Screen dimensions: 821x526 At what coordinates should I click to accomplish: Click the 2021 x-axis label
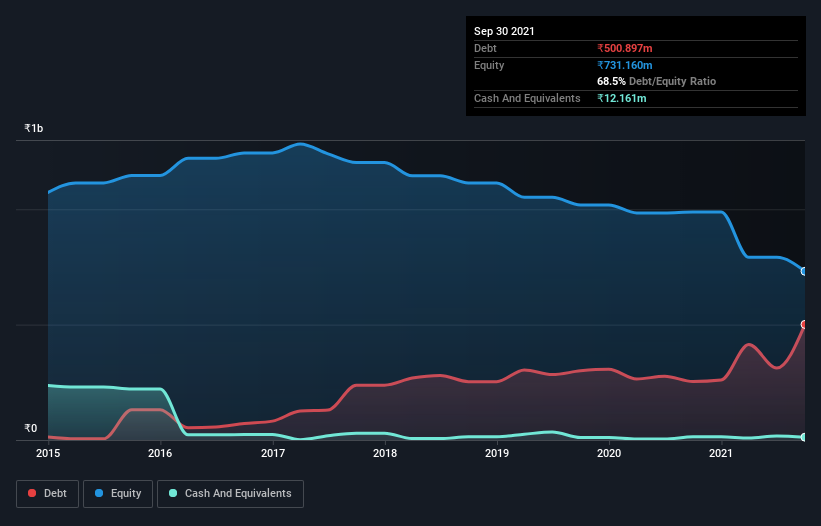[721, 453]
